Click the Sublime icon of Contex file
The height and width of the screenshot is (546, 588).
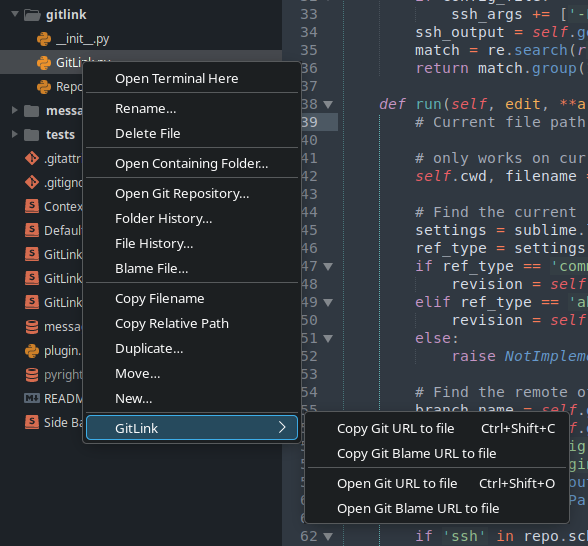pos(32,206)
